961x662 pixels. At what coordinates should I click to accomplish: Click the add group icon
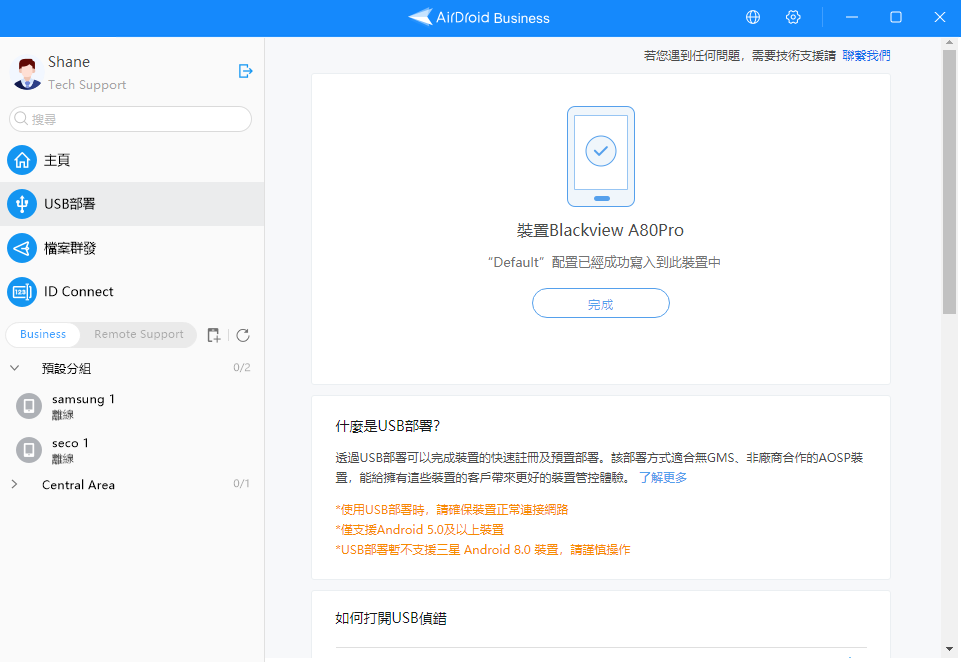(213, 335)
